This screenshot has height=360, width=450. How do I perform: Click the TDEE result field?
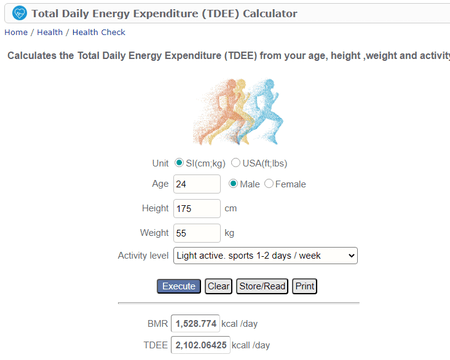point(201,345)
